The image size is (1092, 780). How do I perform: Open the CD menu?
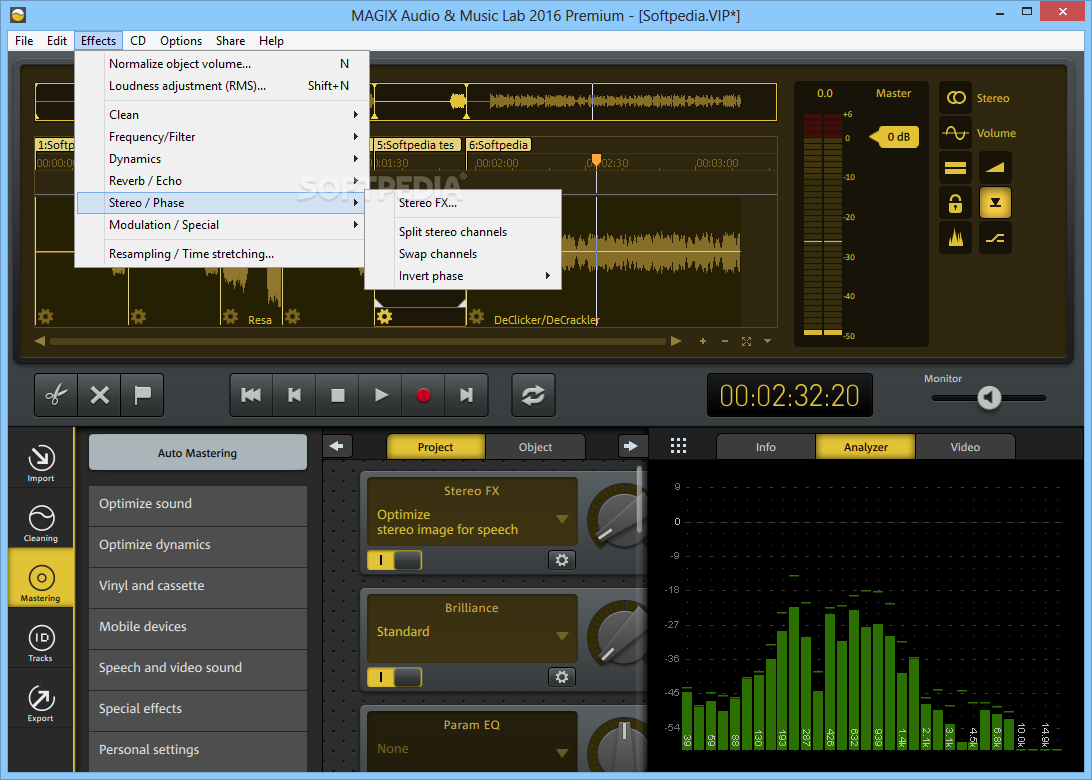click(x=138, y=40)
